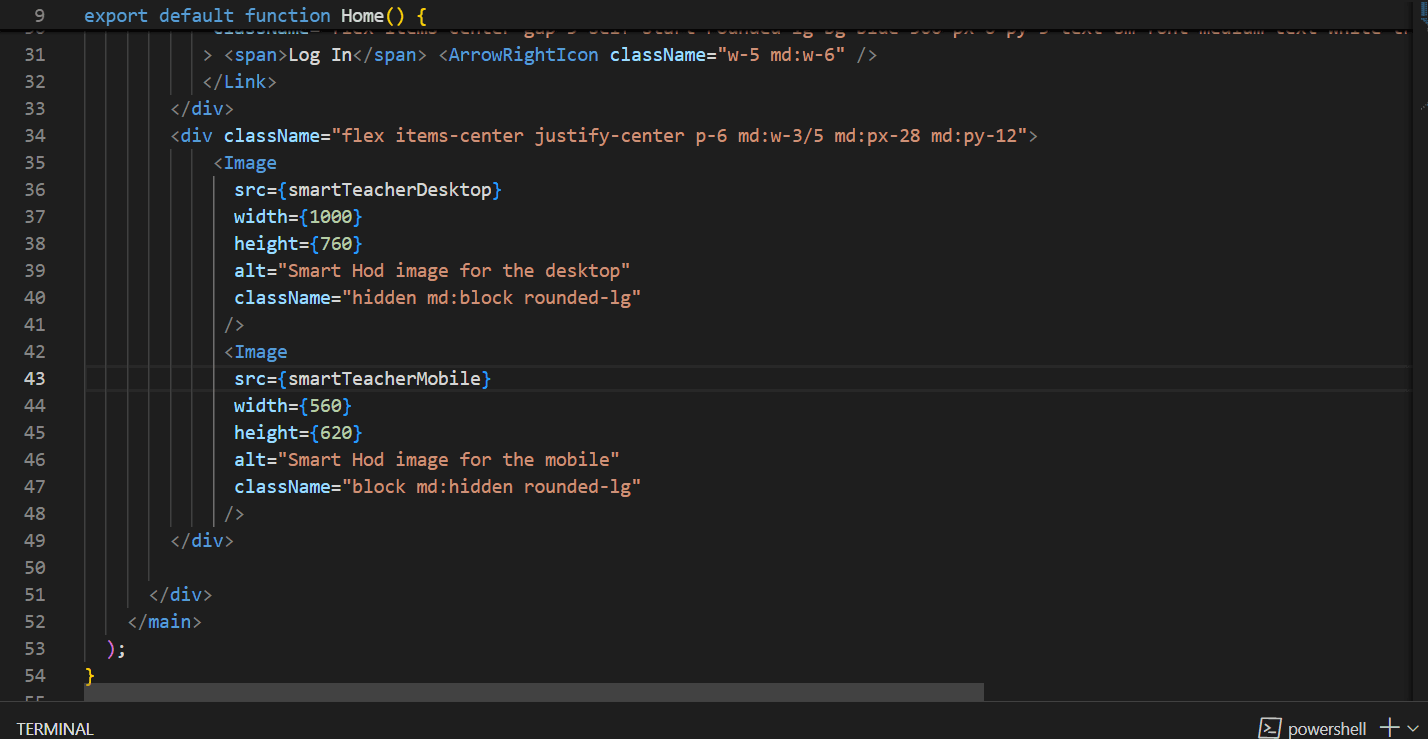
Task: Click the ");" on line 53
Action: [116, 649]
